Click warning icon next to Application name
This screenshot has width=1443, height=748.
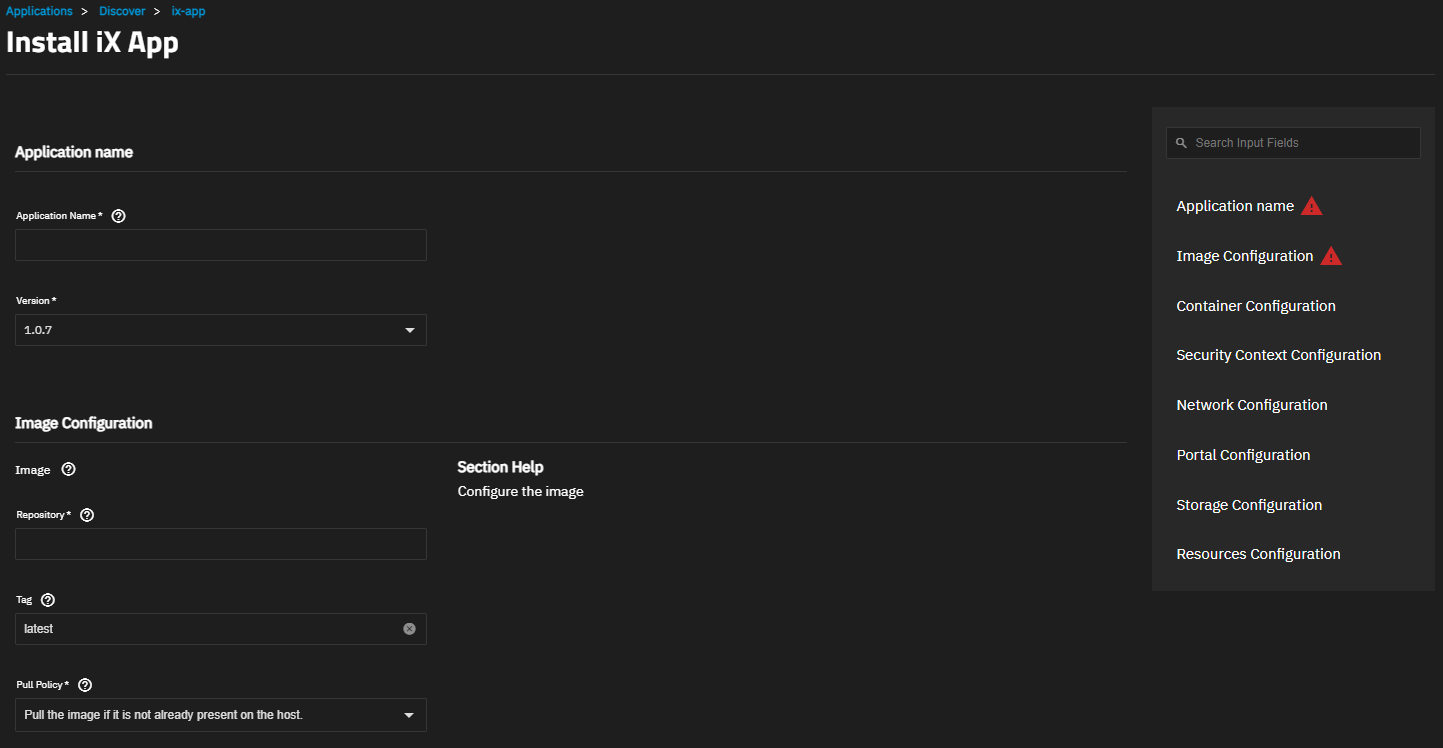[1311, 206]
